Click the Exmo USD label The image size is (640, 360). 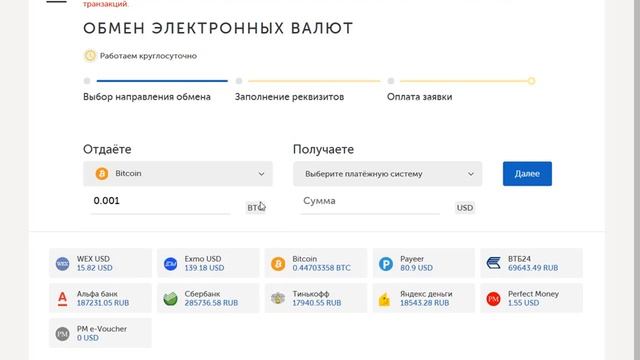tap(203, 259)
